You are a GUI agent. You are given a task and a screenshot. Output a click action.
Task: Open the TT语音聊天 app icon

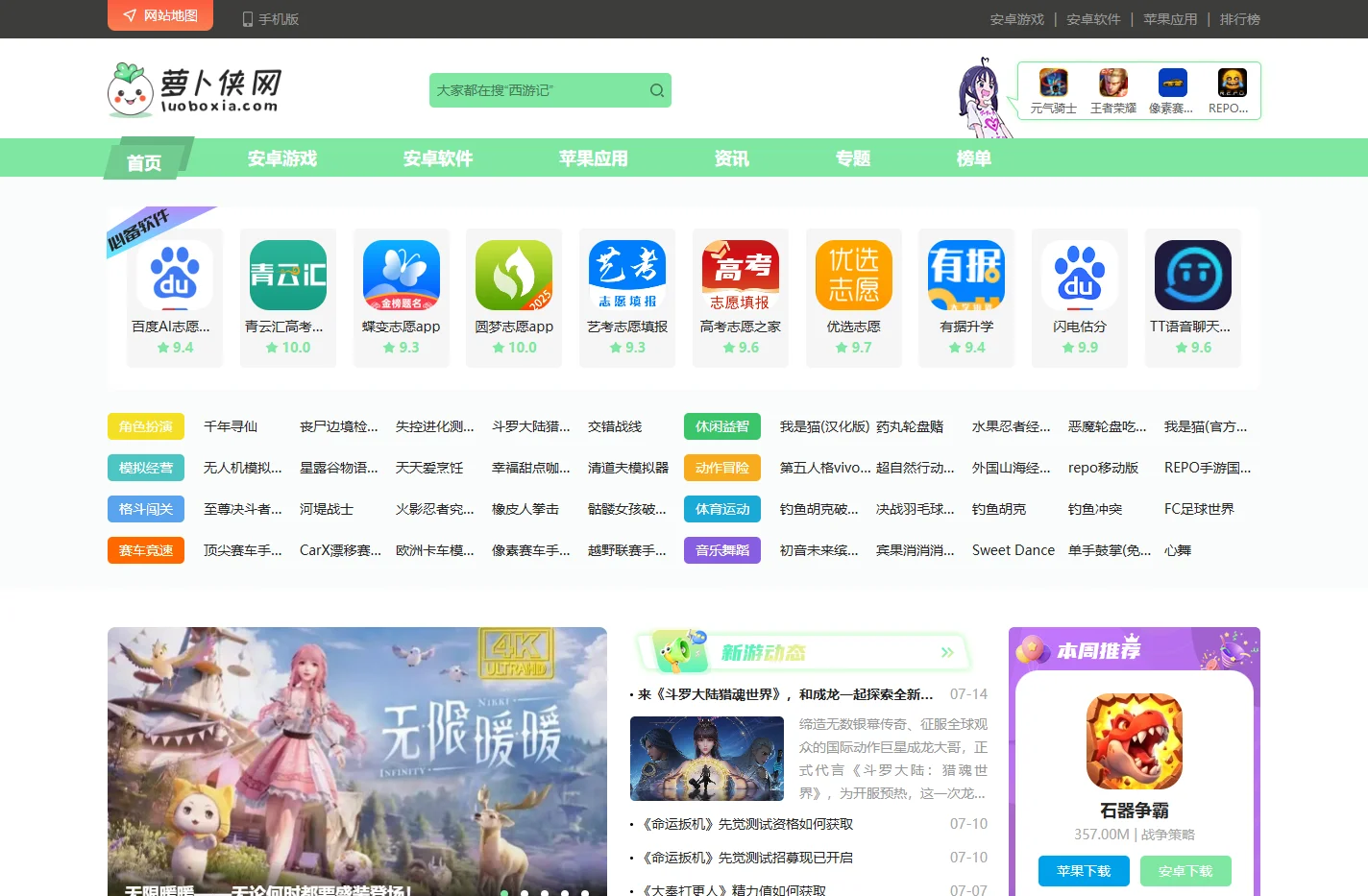1193,275
